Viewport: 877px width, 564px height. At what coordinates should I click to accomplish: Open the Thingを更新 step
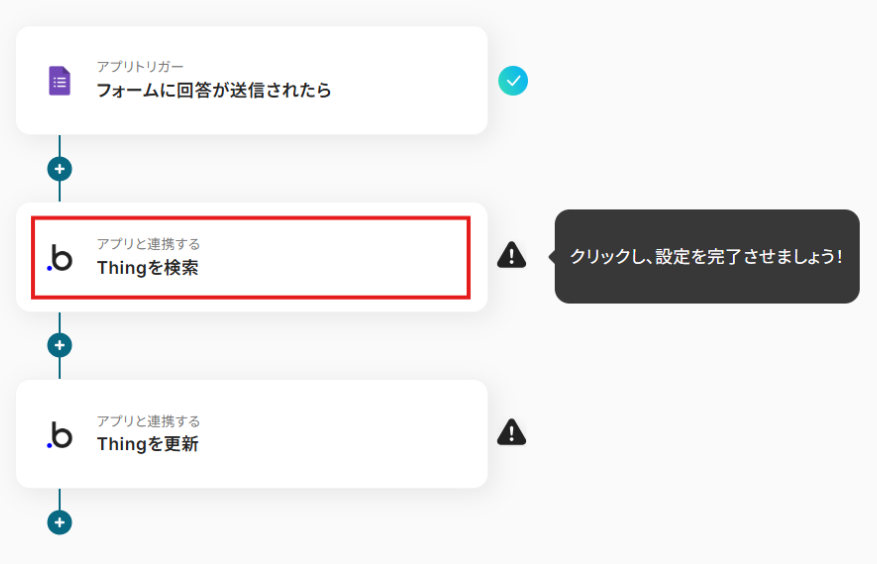coord(252,434)
